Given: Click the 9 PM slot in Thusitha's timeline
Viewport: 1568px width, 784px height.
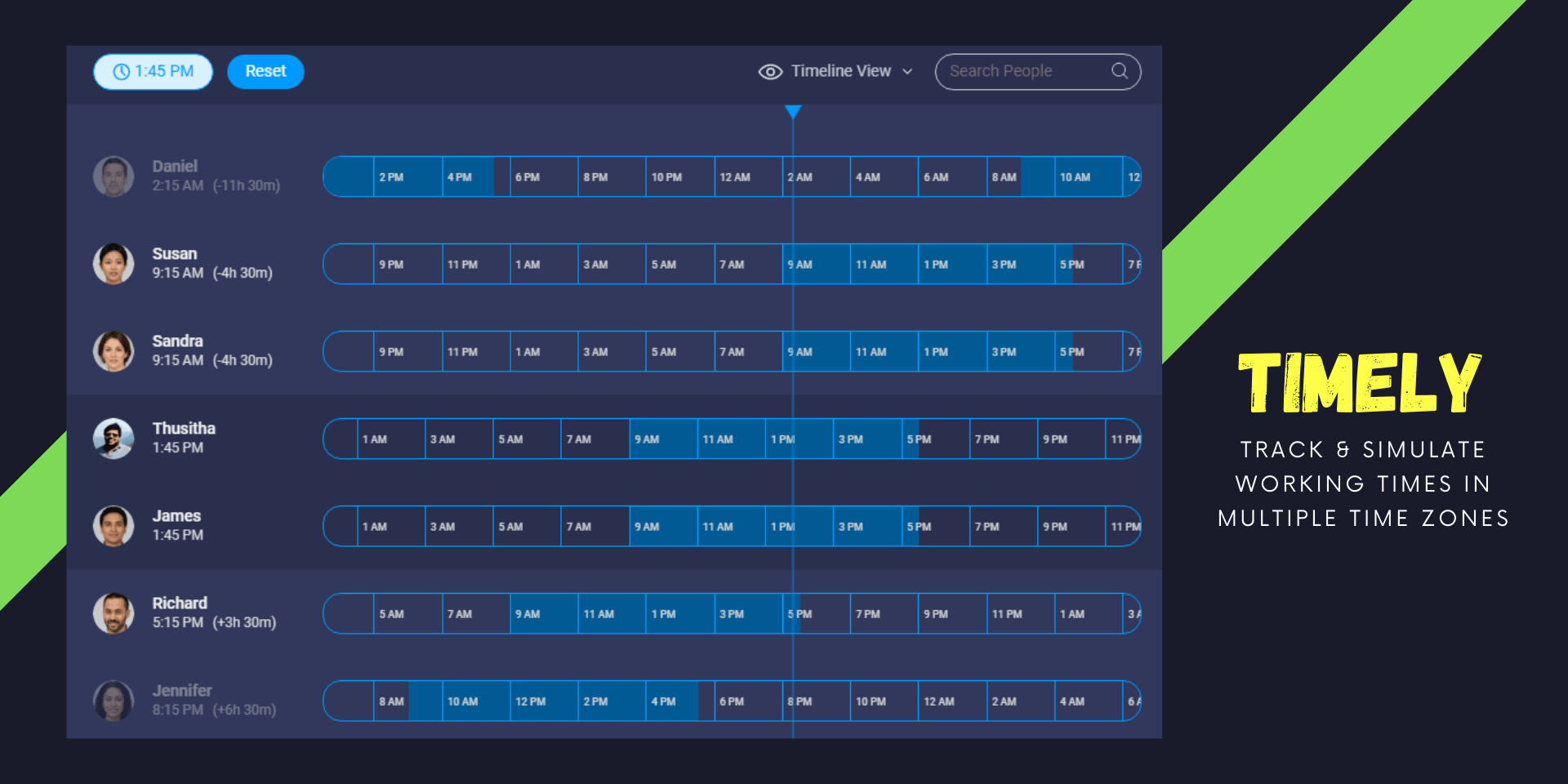Looking at the screenshot, I should [1071, 439].
